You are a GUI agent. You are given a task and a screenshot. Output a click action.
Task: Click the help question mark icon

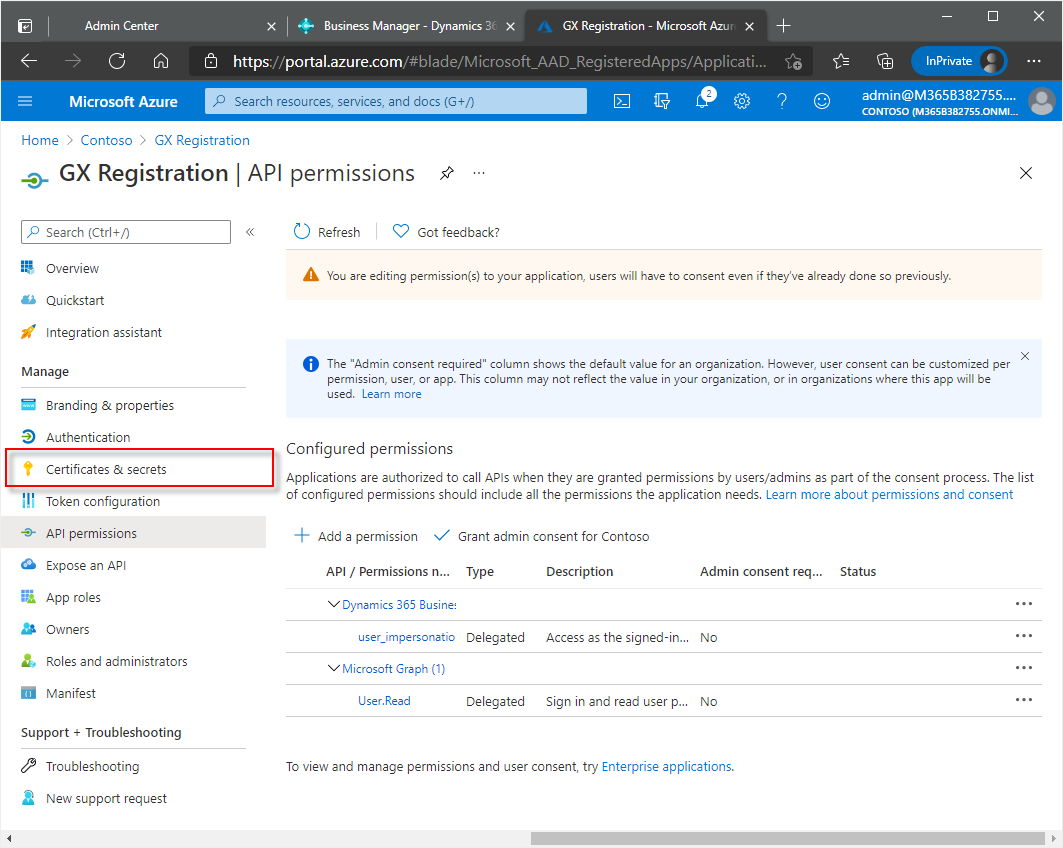(x=782, y=101)
